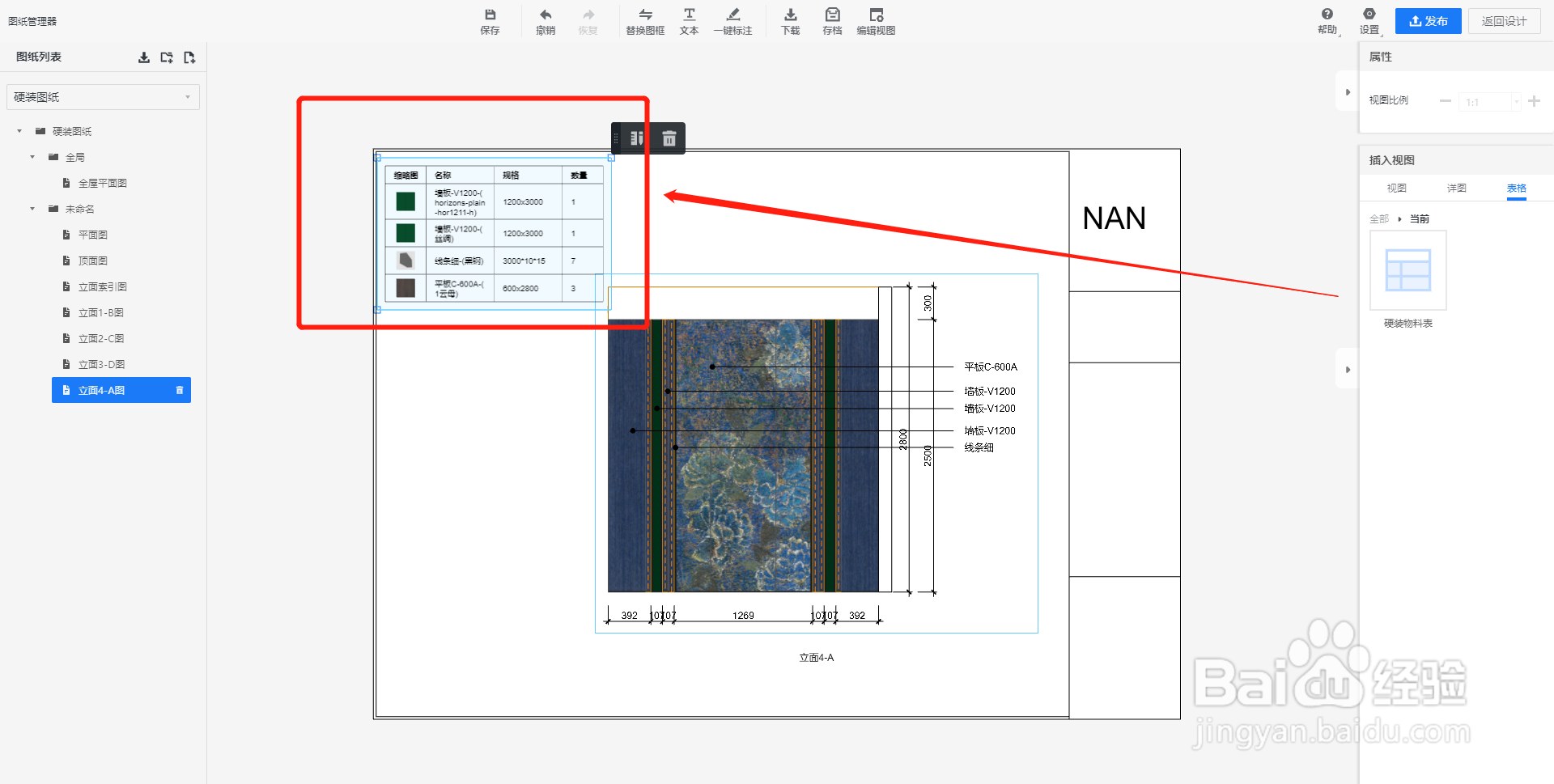Click the brown swatch in 平板C-600A row
The width and height of the screenshot is (1554, 784).
coord(405,288)
